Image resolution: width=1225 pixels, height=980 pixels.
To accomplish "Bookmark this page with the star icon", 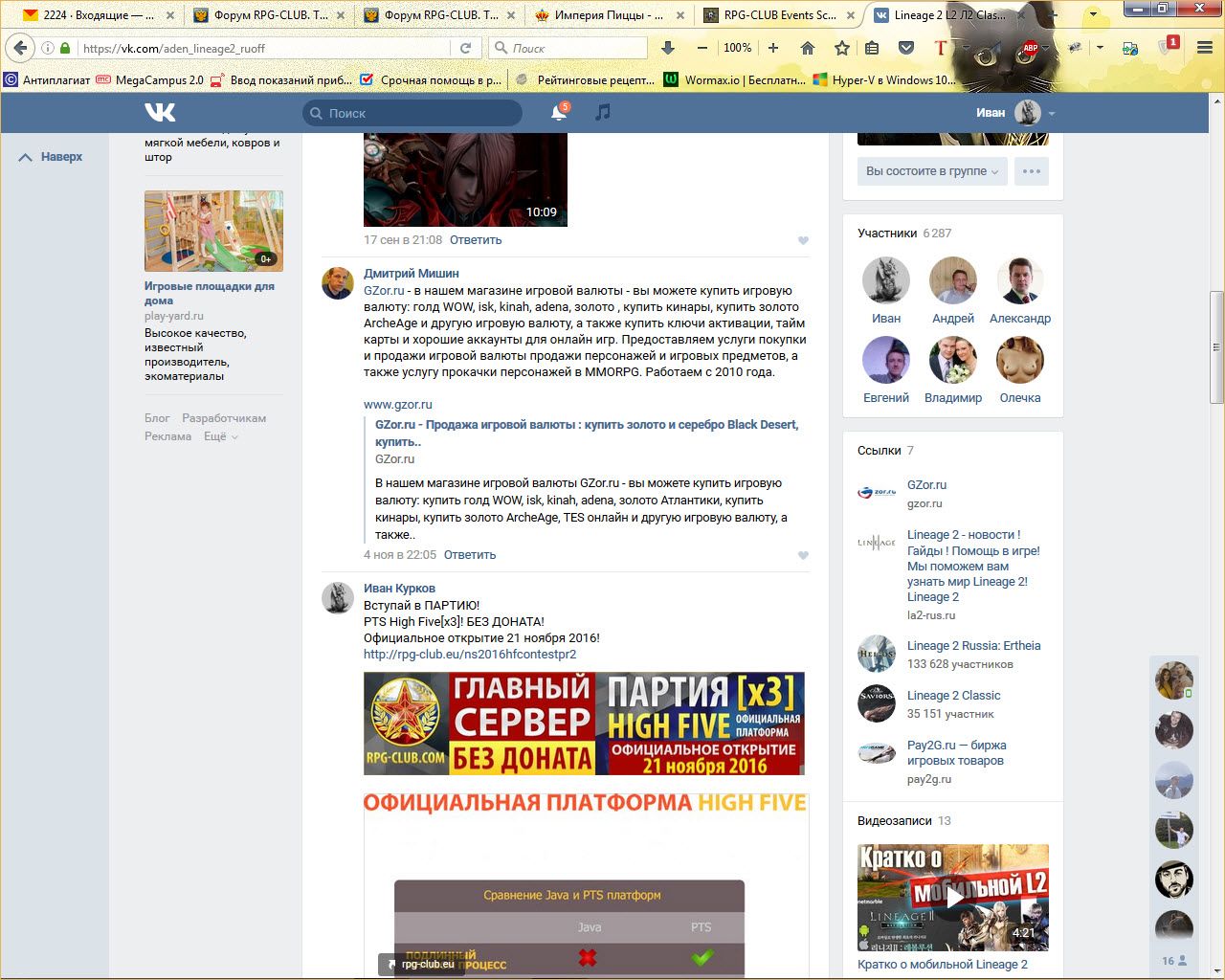I will pyautogui.click(x=842, y=48).
